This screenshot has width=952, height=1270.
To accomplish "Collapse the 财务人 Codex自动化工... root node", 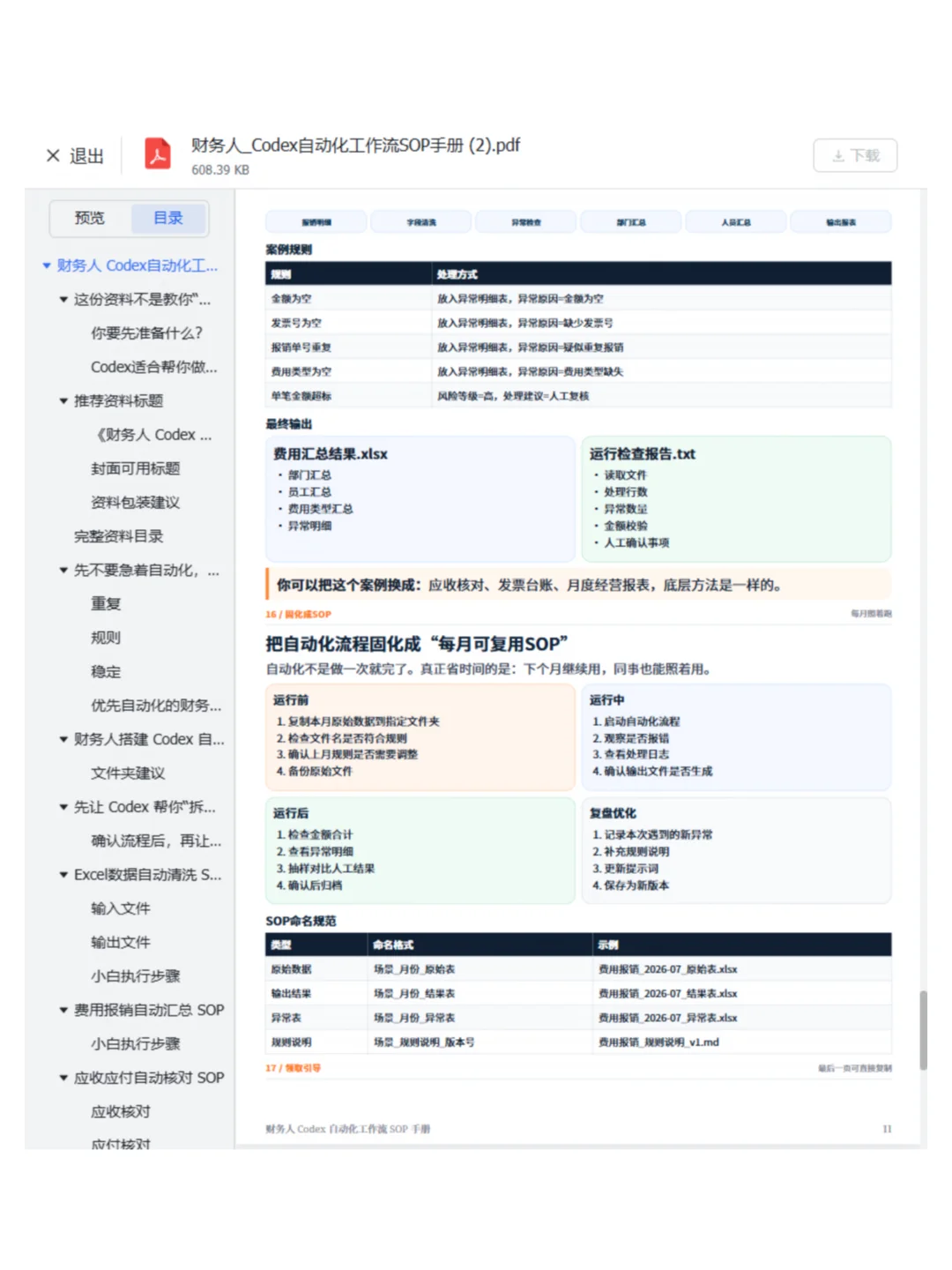I will click(47, 265).
